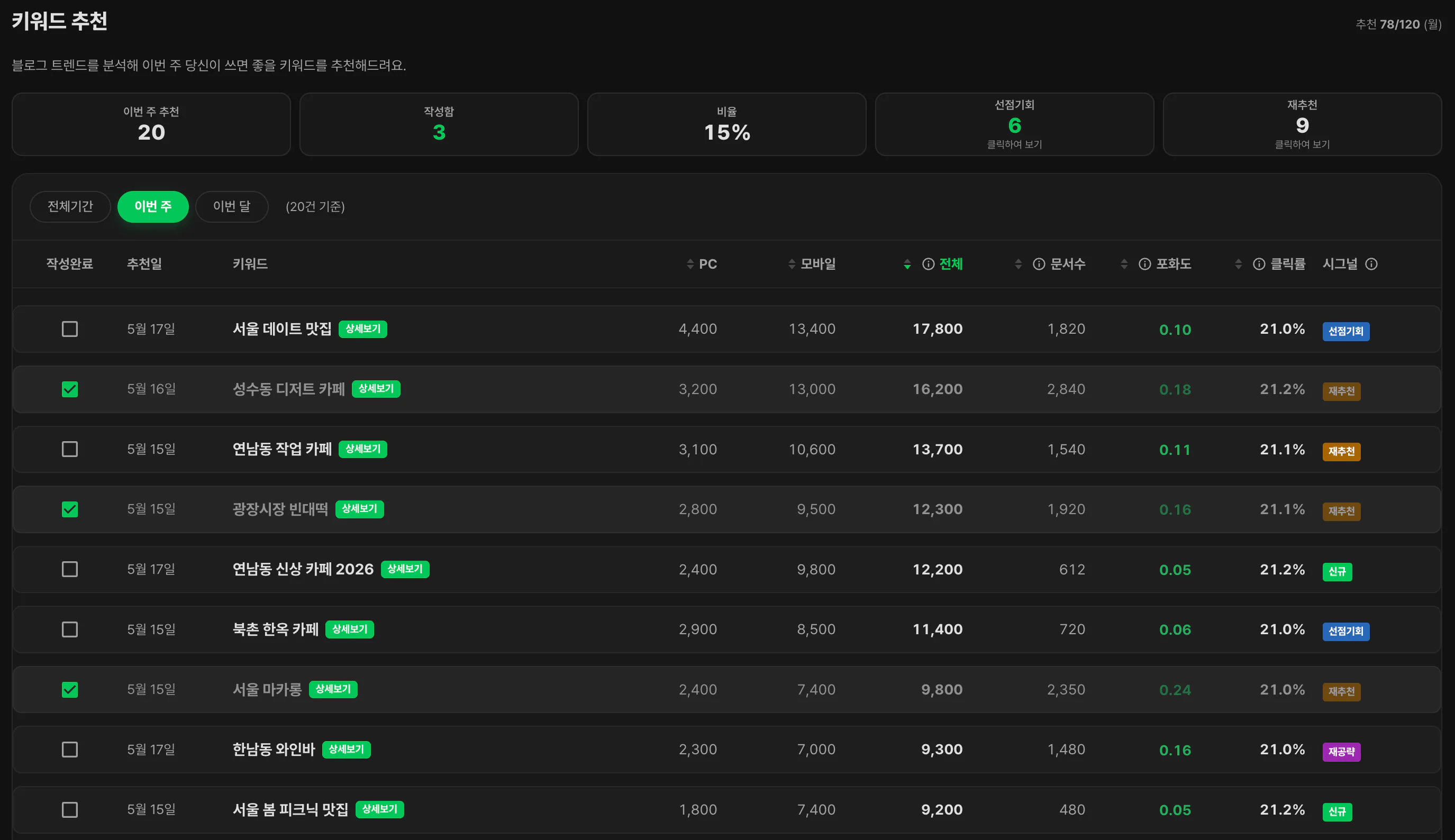The height and width of the screenshot is (840, 1455).
Task: Select the 이번 주 tab
Action: tap(153, 206)
